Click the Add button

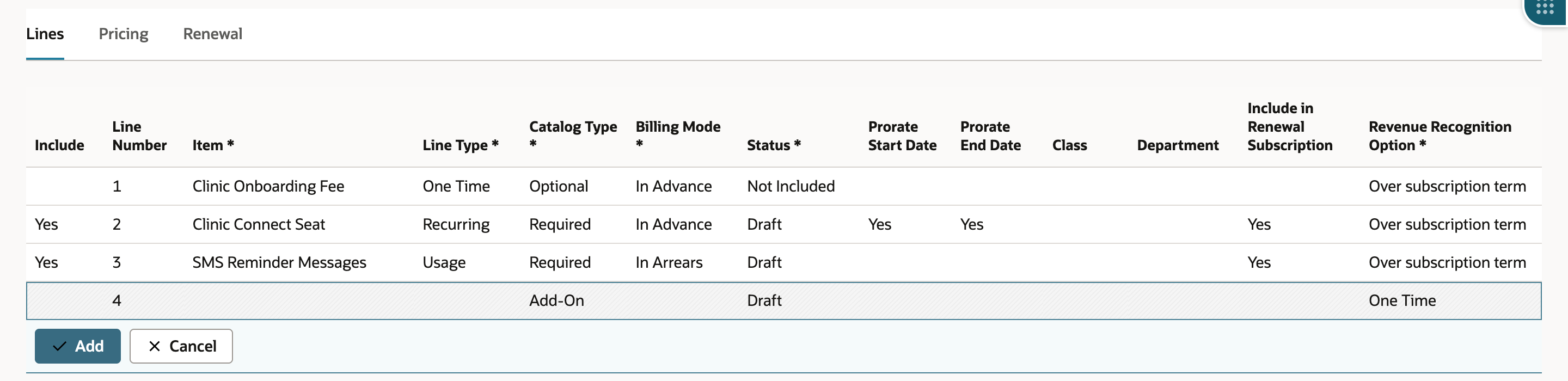coord(78,346)
